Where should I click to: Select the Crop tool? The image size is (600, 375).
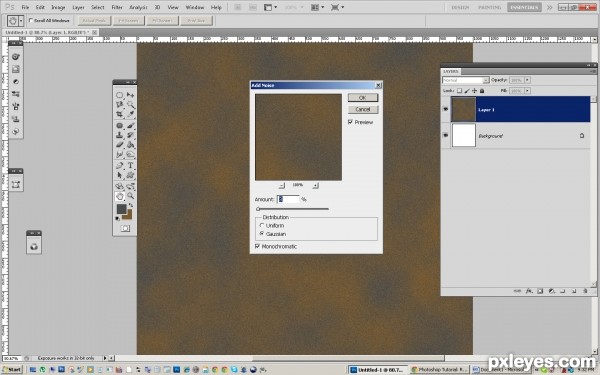pos(119,114)
